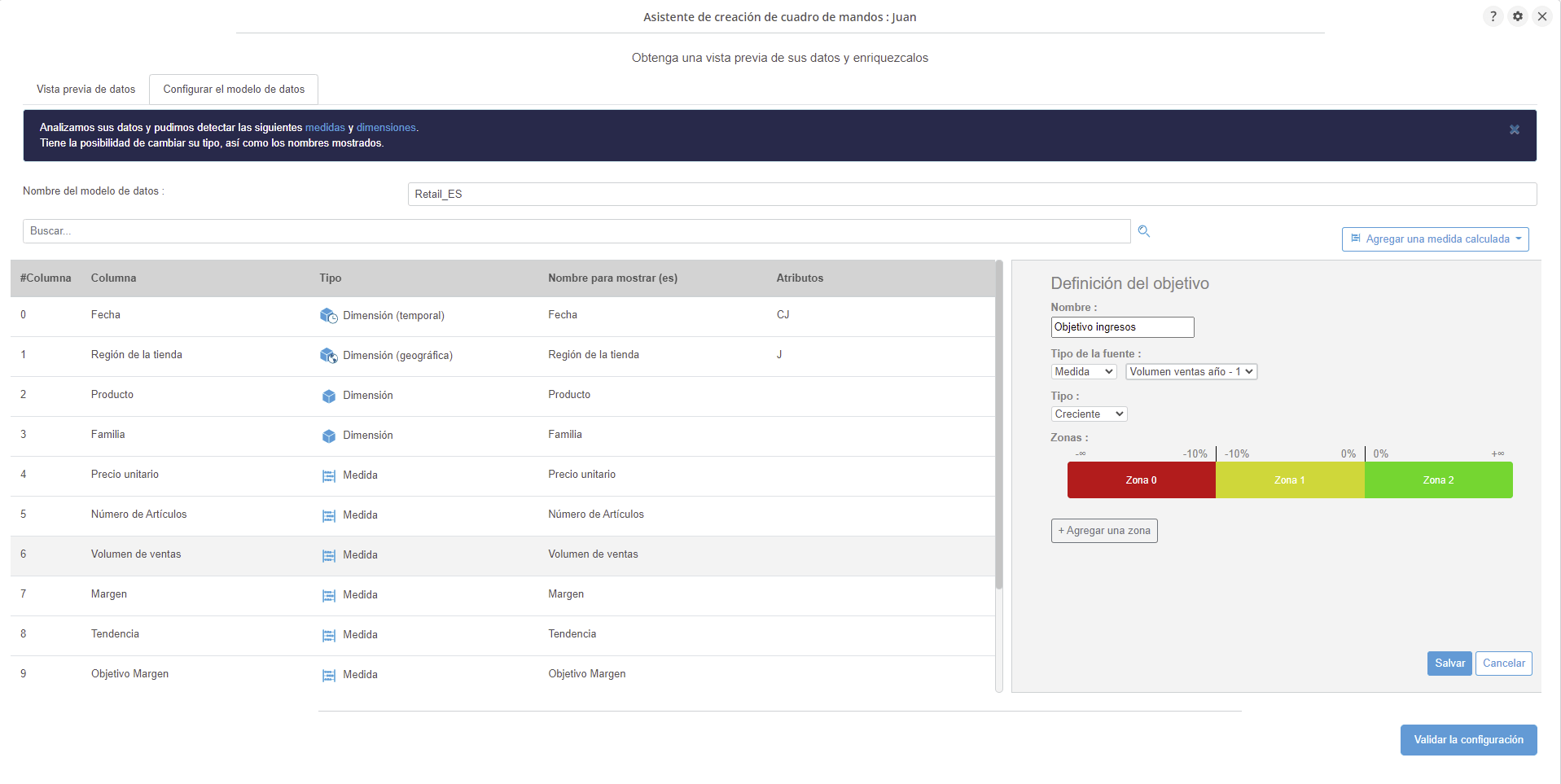Click the Buscar search field
Screen dimensions: 1561x784
(577, 231)
